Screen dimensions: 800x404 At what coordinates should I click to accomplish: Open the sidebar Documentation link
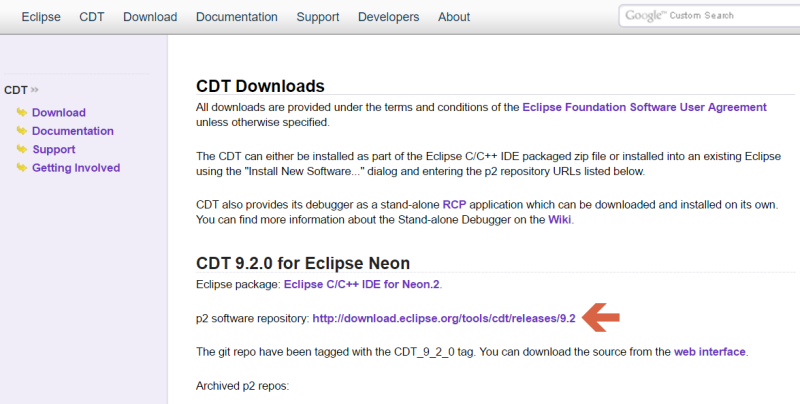pos(72,131)
